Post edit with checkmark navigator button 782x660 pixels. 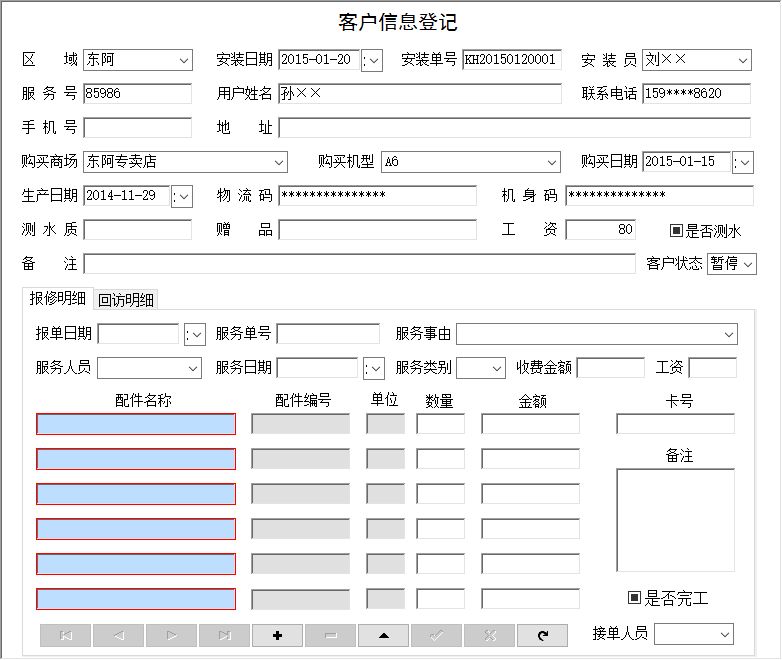click(x=436, y=635)
